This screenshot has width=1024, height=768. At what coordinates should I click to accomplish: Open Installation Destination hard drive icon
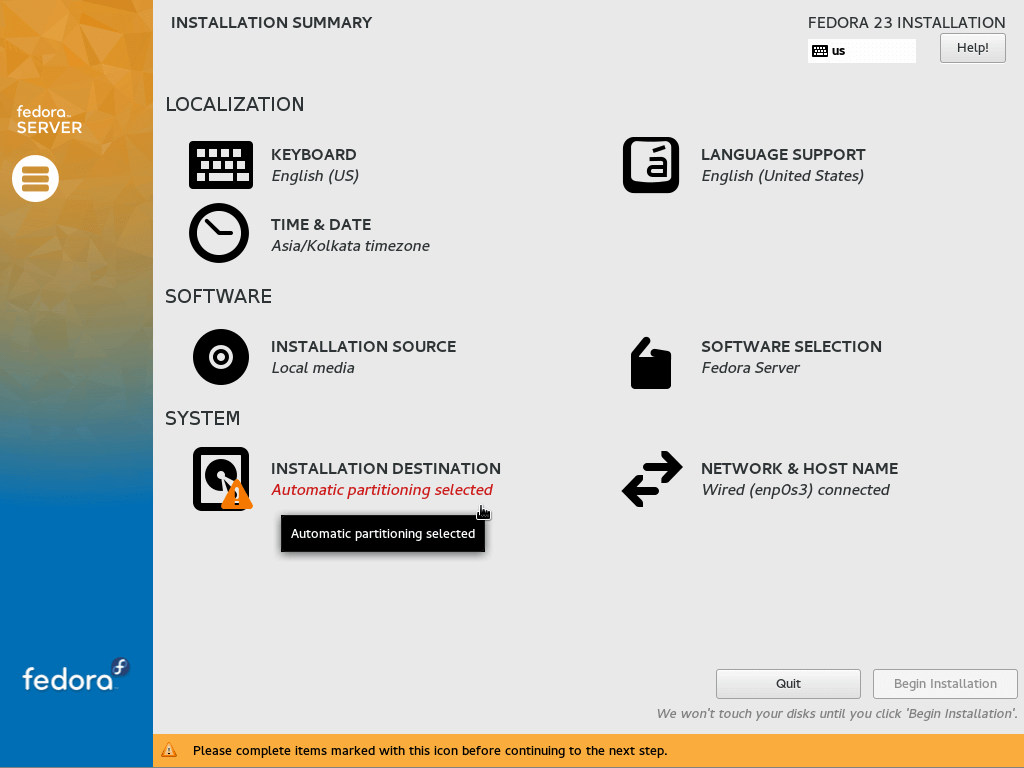[221, 479]
